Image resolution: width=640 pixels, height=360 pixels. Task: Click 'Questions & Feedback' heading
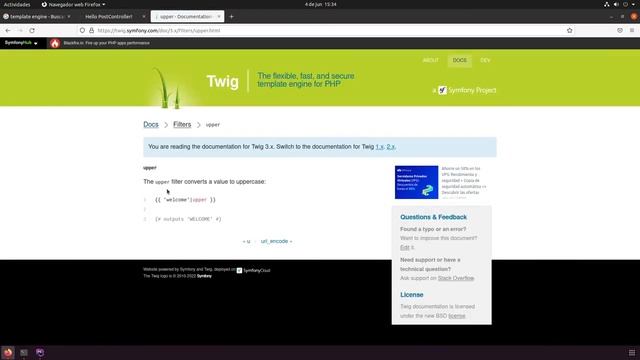click(x=433, y=217)
